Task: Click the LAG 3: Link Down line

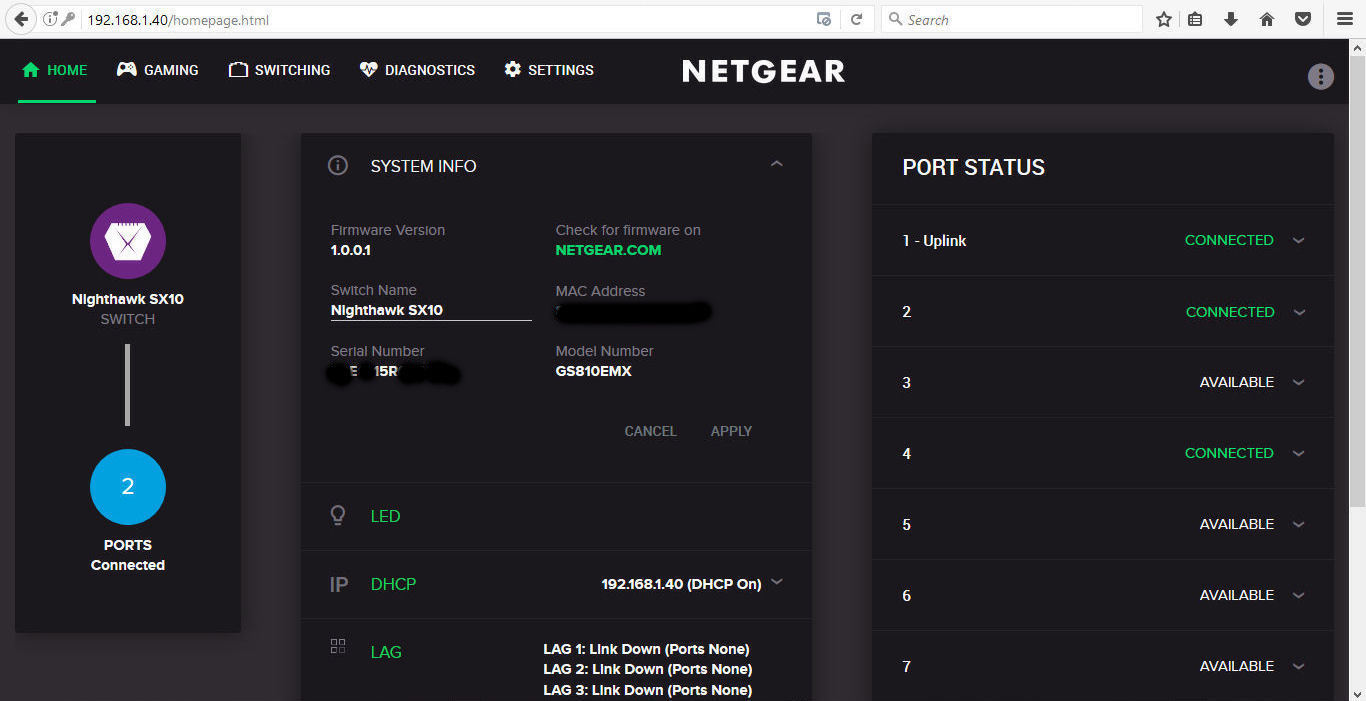Action: coord(647,690)
